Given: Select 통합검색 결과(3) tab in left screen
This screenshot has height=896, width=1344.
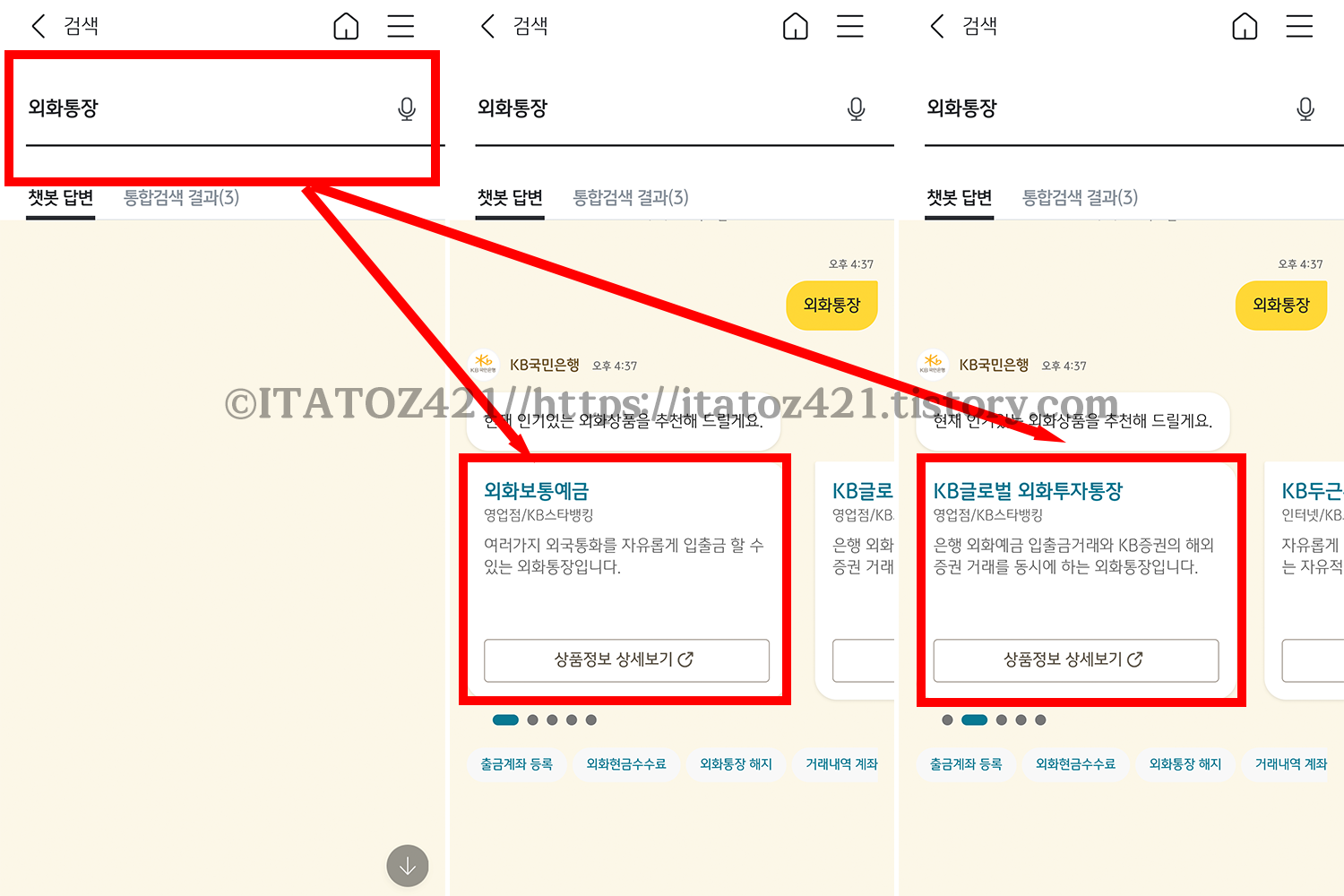Looking at the screenshot, I should pyautogui.click(x=181, y=198).
